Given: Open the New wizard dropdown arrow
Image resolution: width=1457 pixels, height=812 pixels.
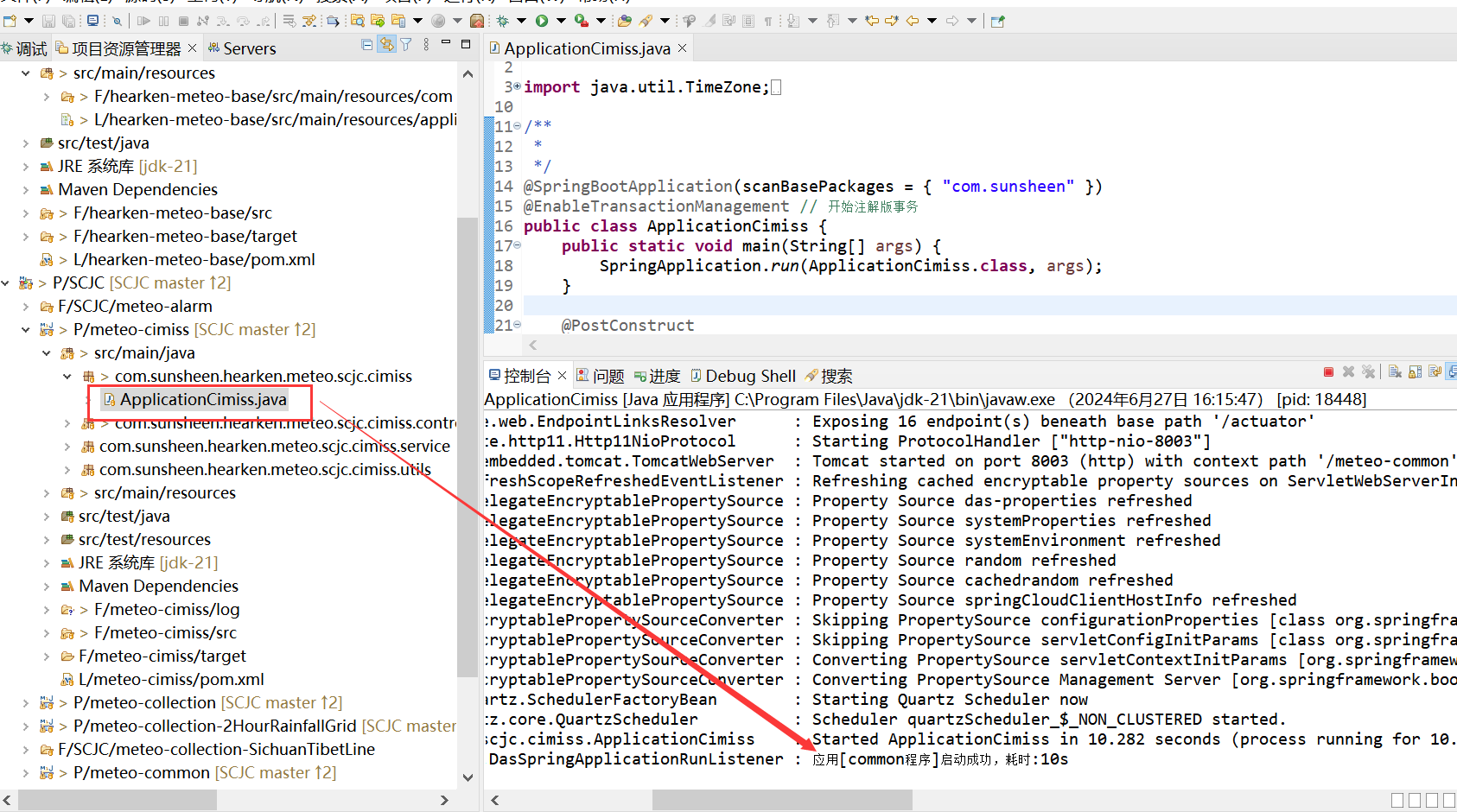Looking at the screenshot, I should (29, 21).
